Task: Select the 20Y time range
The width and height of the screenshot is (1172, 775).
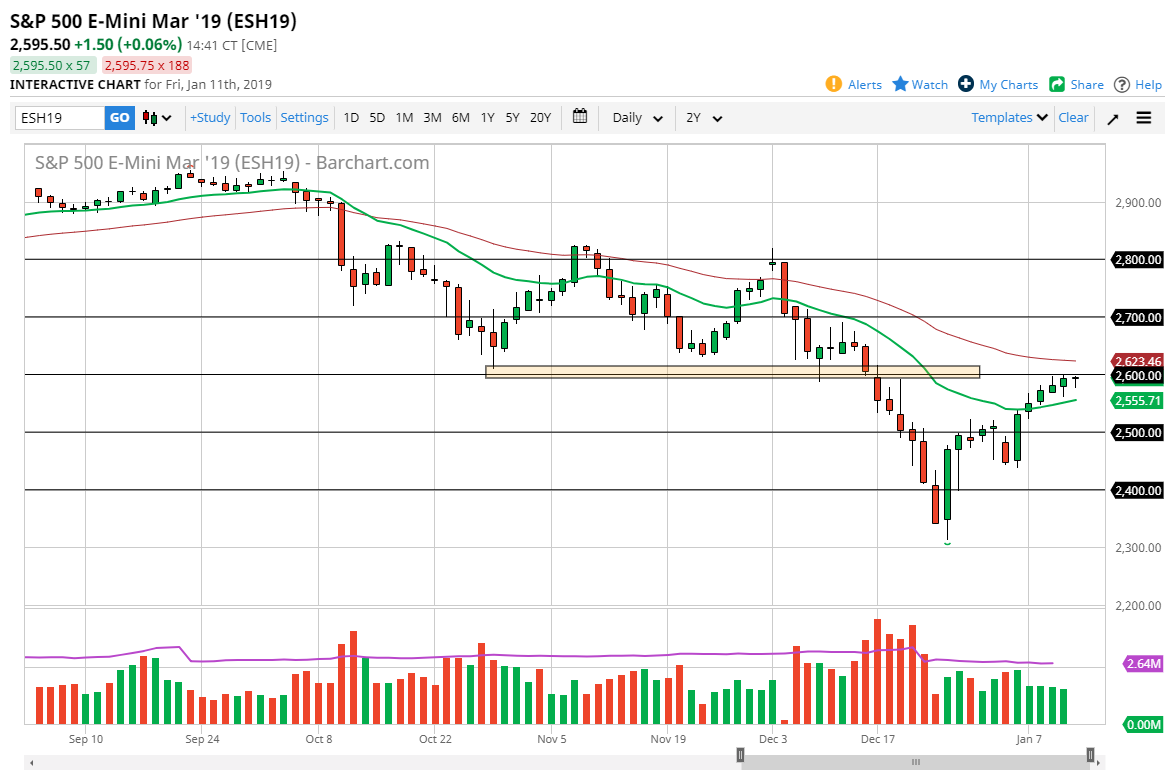Action: click(x=540, y=117)
